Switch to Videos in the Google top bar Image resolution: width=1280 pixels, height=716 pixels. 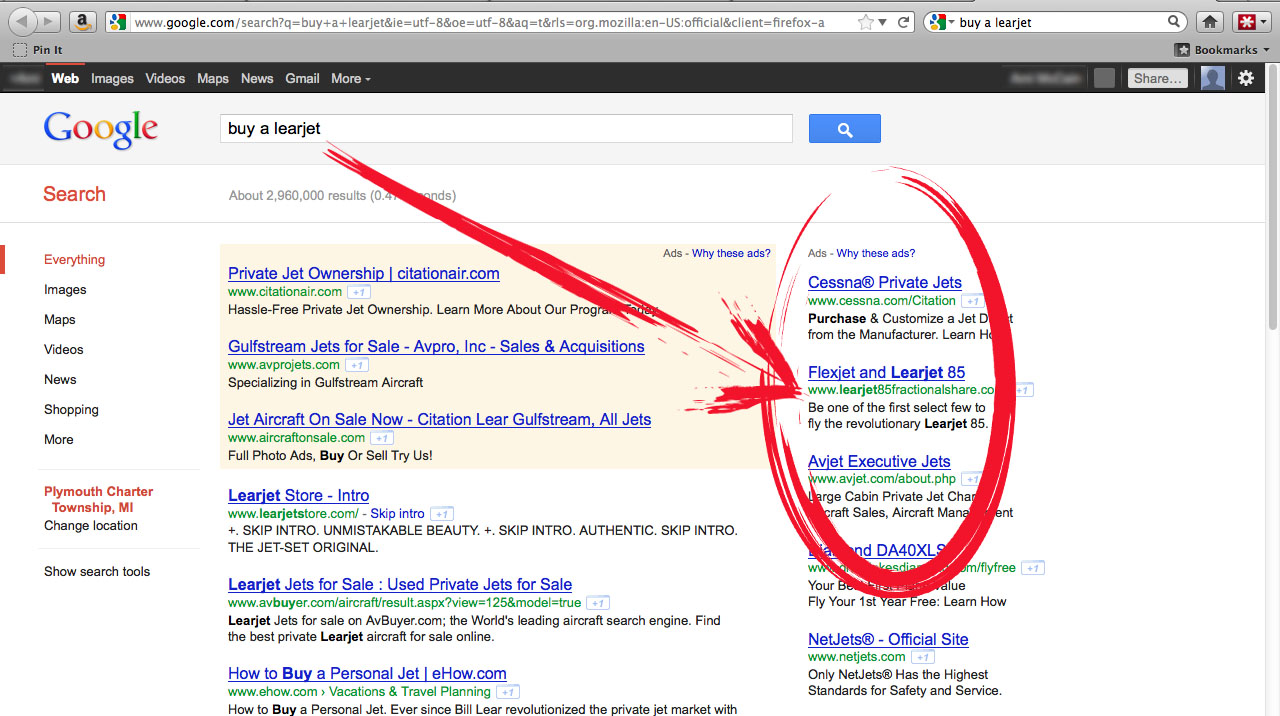tap(165, 78)
